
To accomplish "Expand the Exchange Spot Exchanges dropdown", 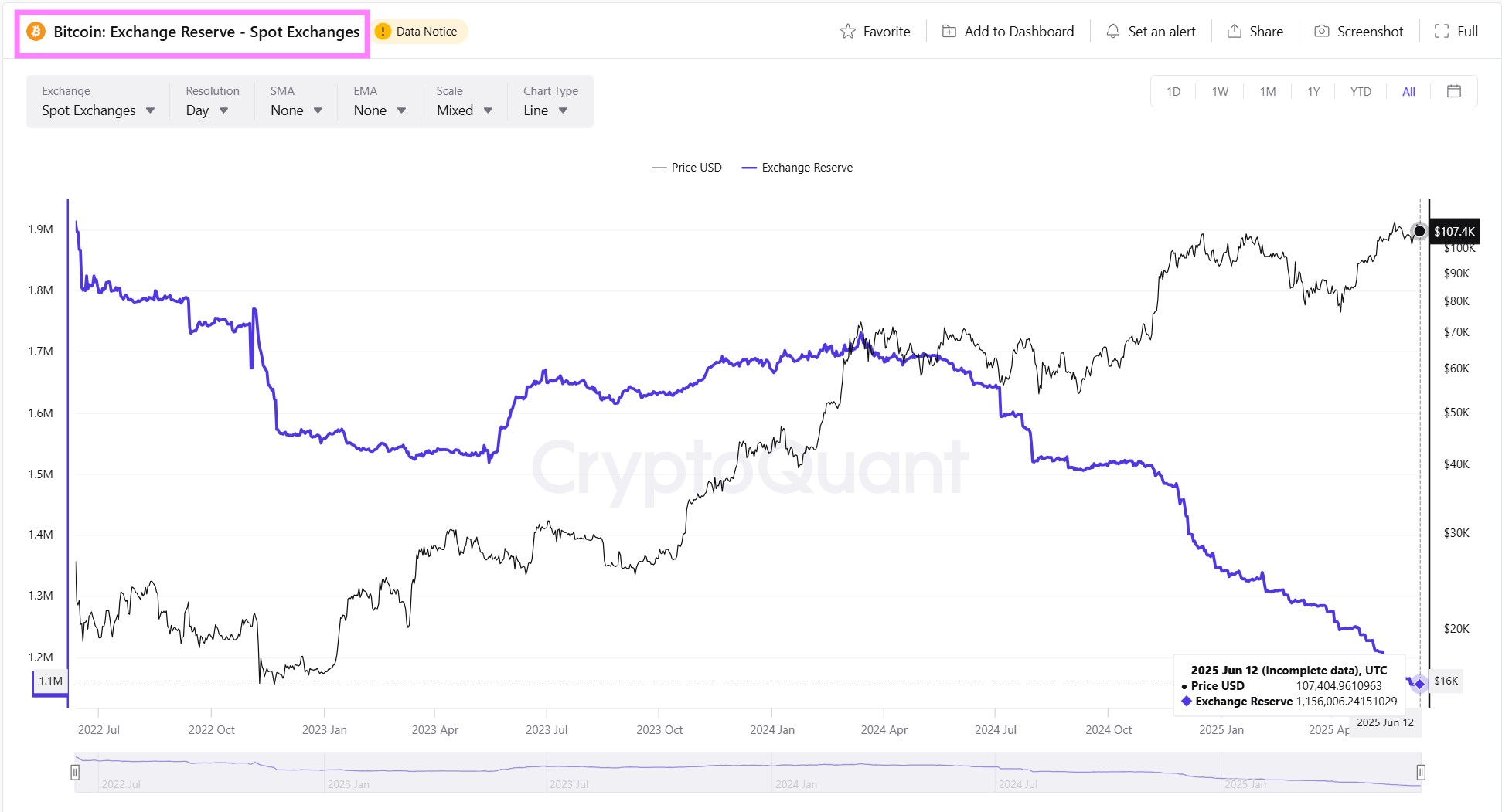I will pos(97,110).
